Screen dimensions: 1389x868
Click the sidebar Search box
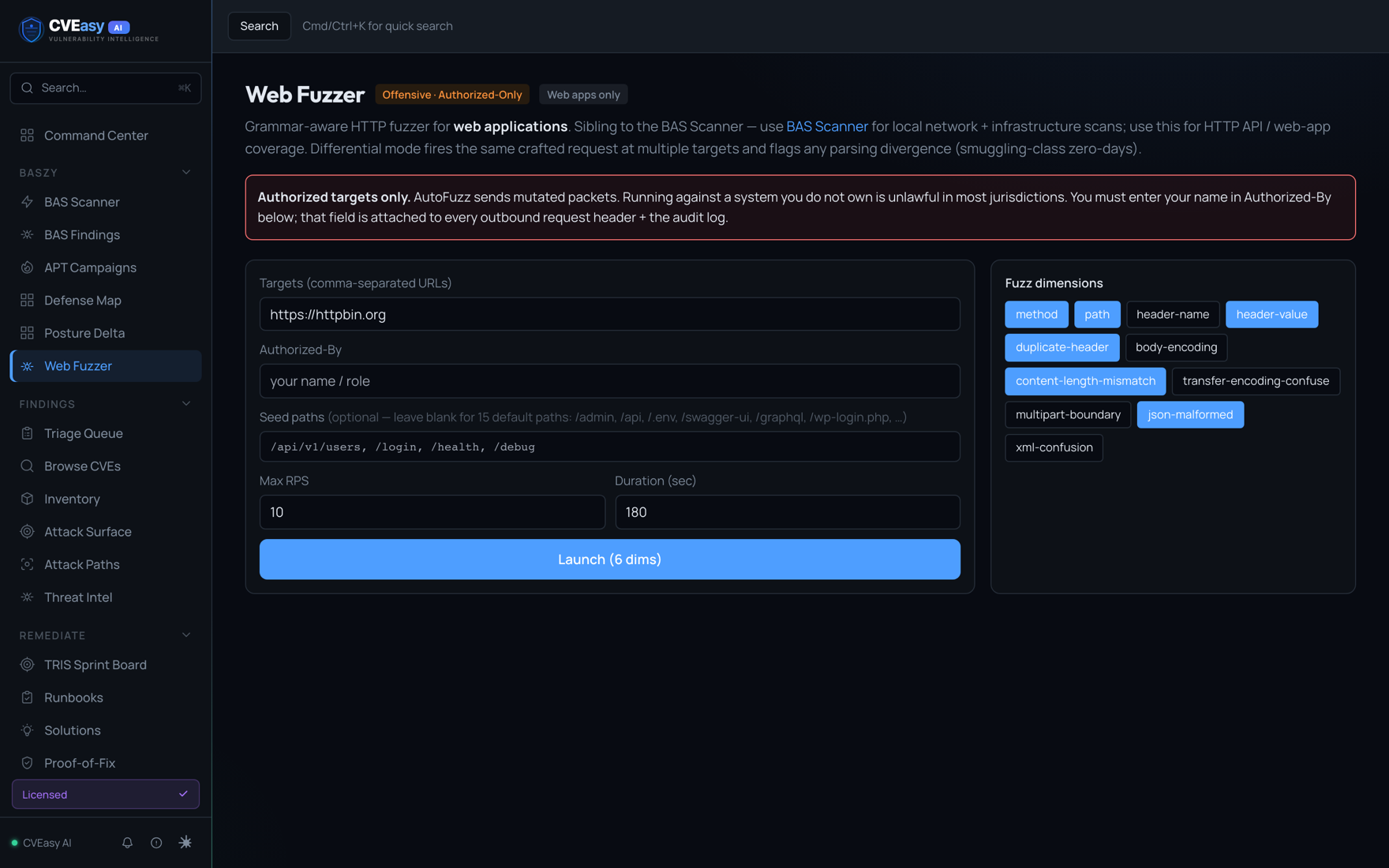click(106, 88)
